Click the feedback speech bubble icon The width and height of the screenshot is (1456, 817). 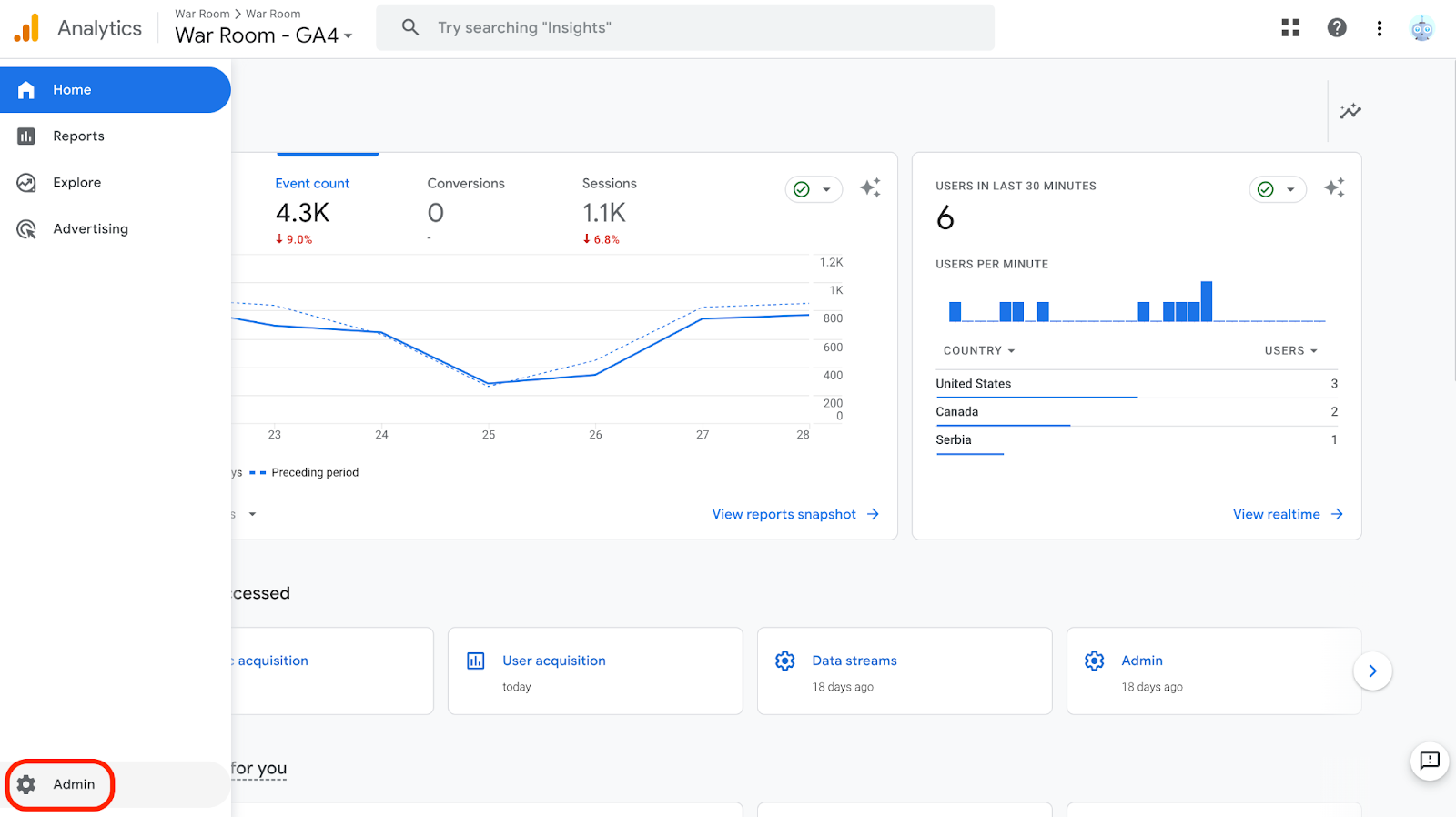1430,761
